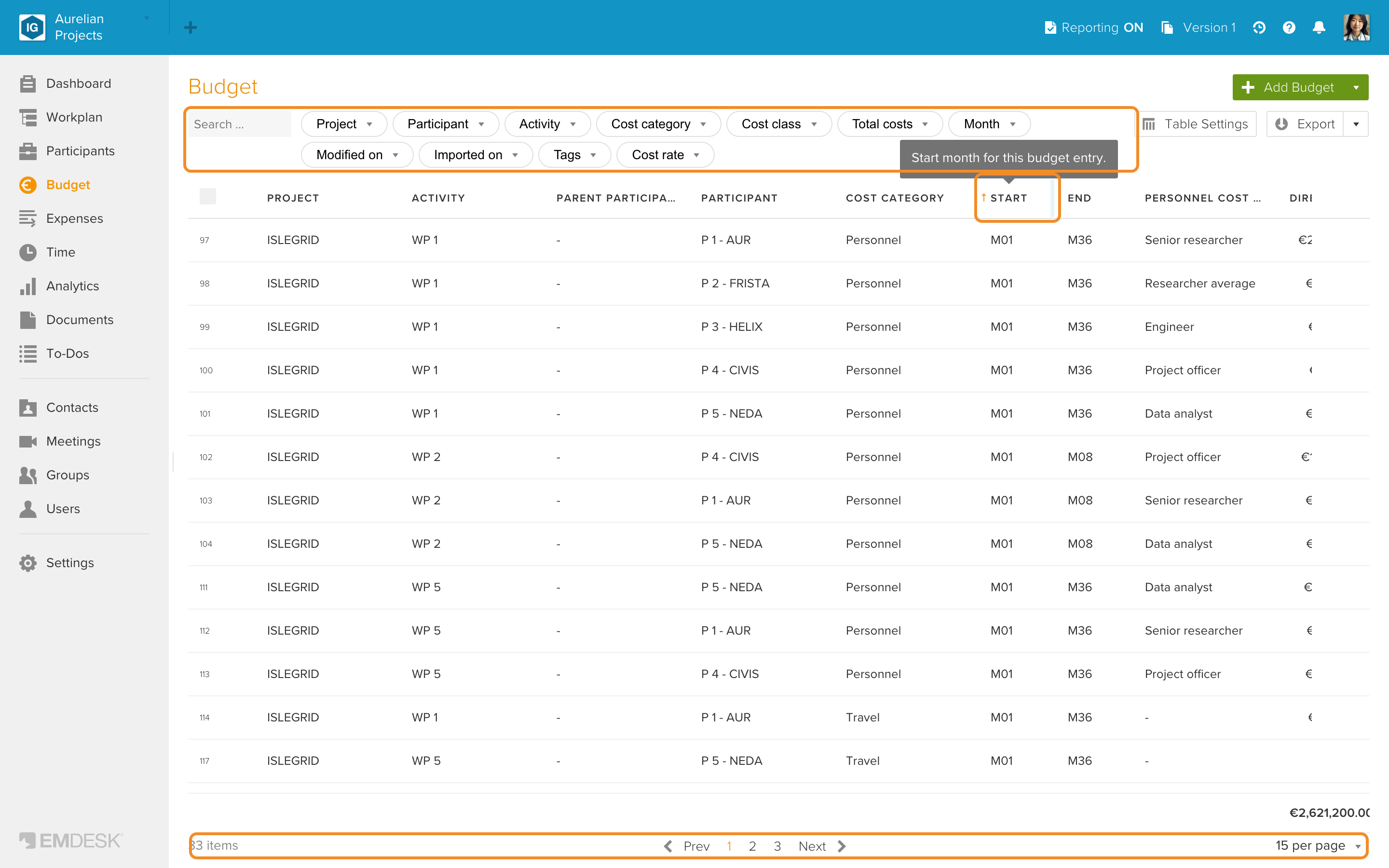
Task: Go to Next page
Action: click(x=822, y=846)
